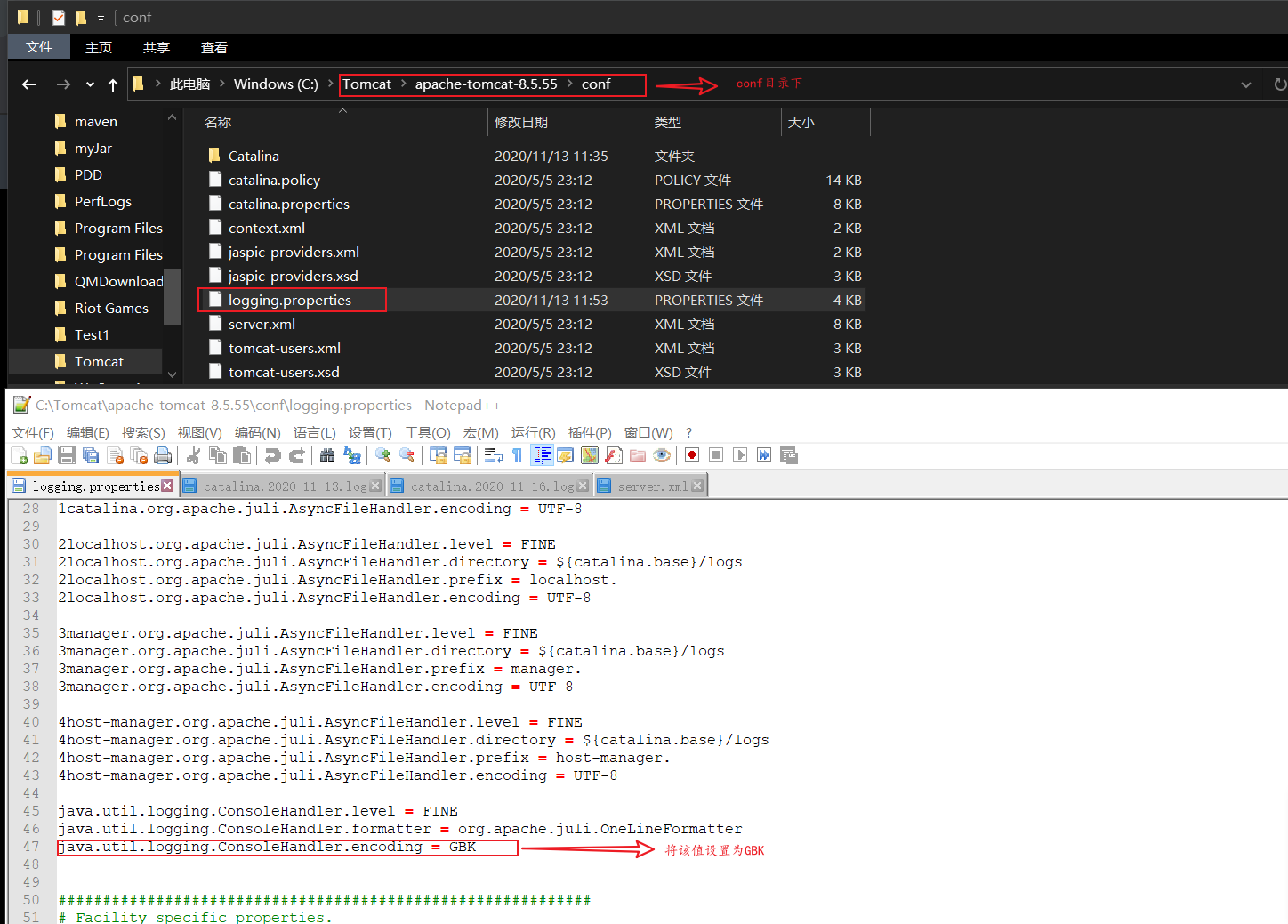The height and width of the screenshot is (924, 1288).
Task: Click the Copy toolbar icon
Action: click(x=217, y=455)
